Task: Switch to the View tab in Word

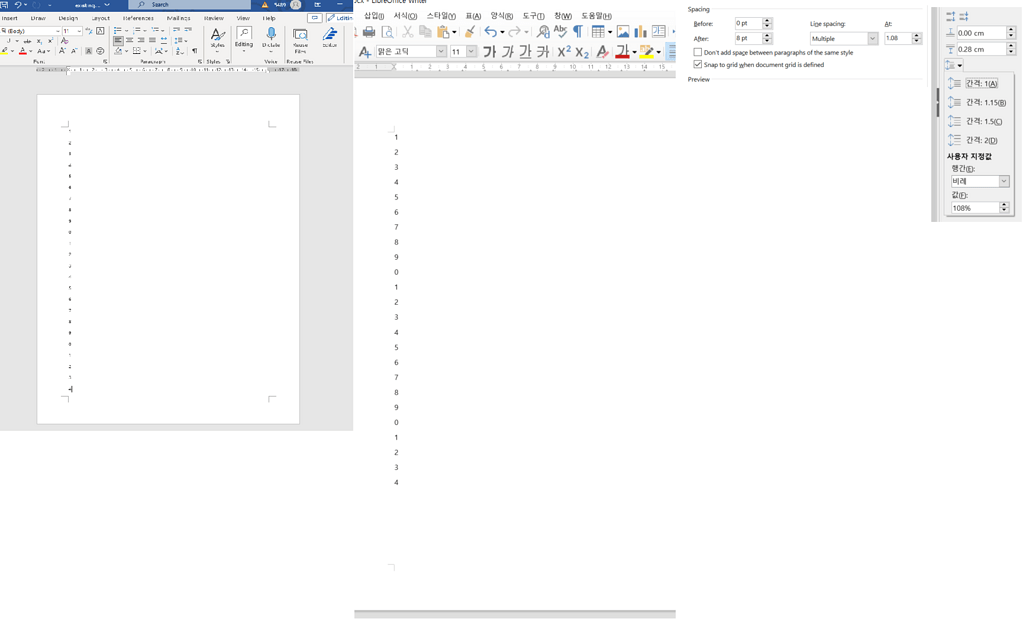Action: point(243,18)
